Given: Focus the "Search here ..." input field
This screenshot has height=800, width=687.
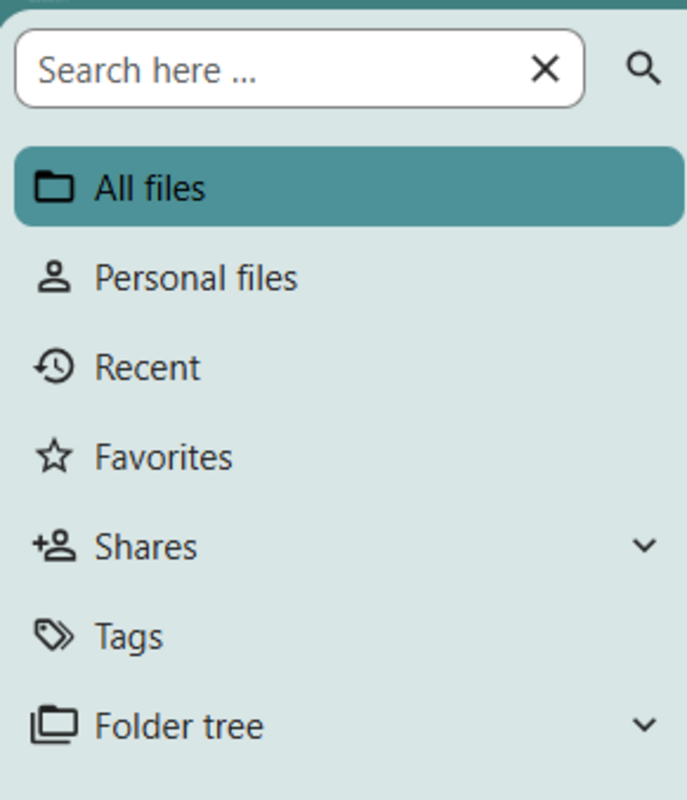Looking at the screenshot, I should 270,70.
